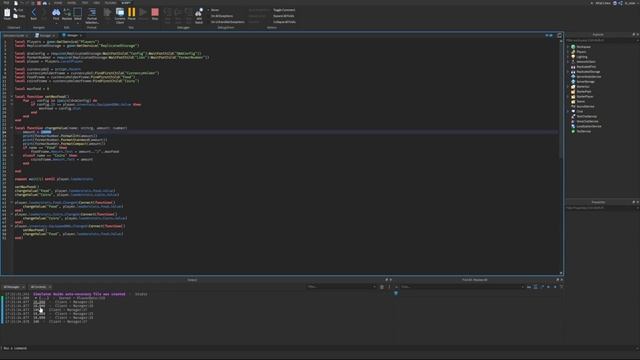Click Format Selection icon
Image resolution: width=640 pixels, height=360 pixels.
click(x=92, y=16)
